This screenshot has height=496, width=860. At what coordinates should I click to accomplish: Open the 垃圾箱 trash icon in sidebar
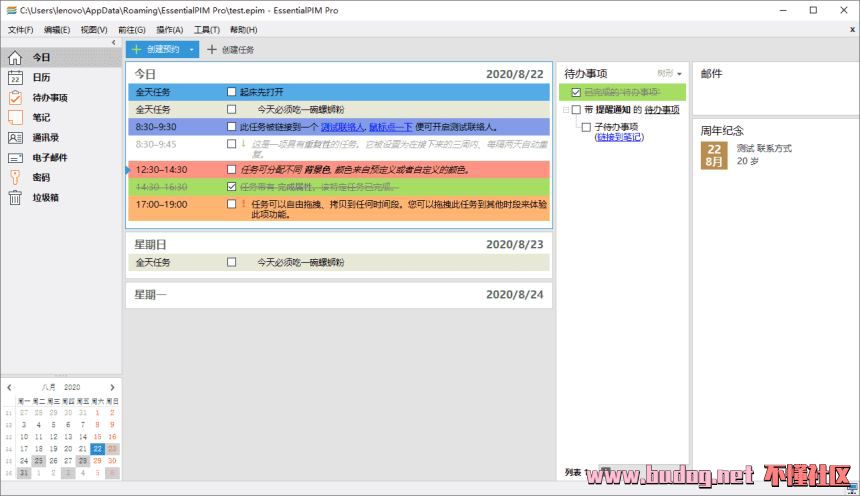click(x=15, y=198)
